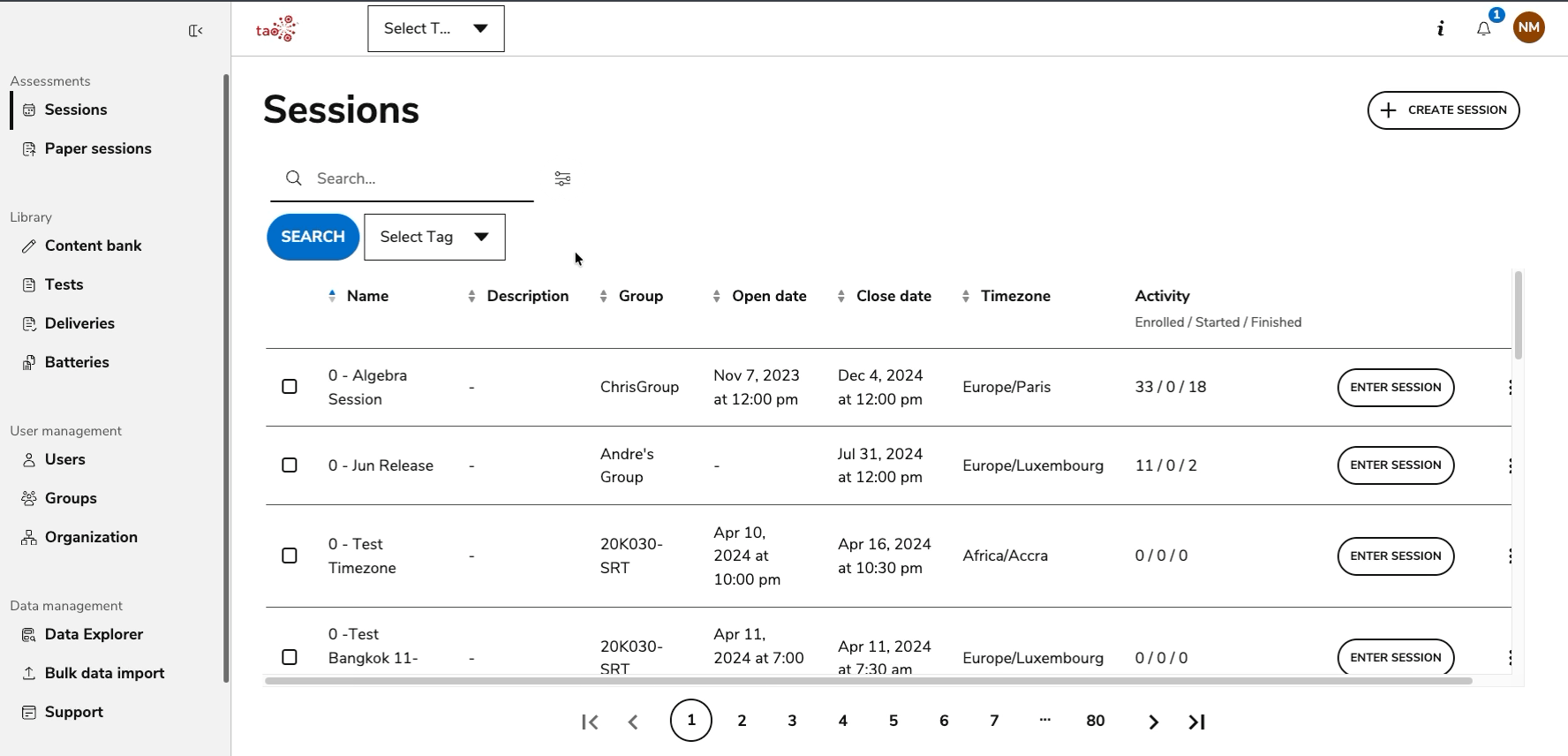The width and height of the screenshot is (1568, 756).
Task: Open Content bank in the sidebar
Action: coord(93,246)
